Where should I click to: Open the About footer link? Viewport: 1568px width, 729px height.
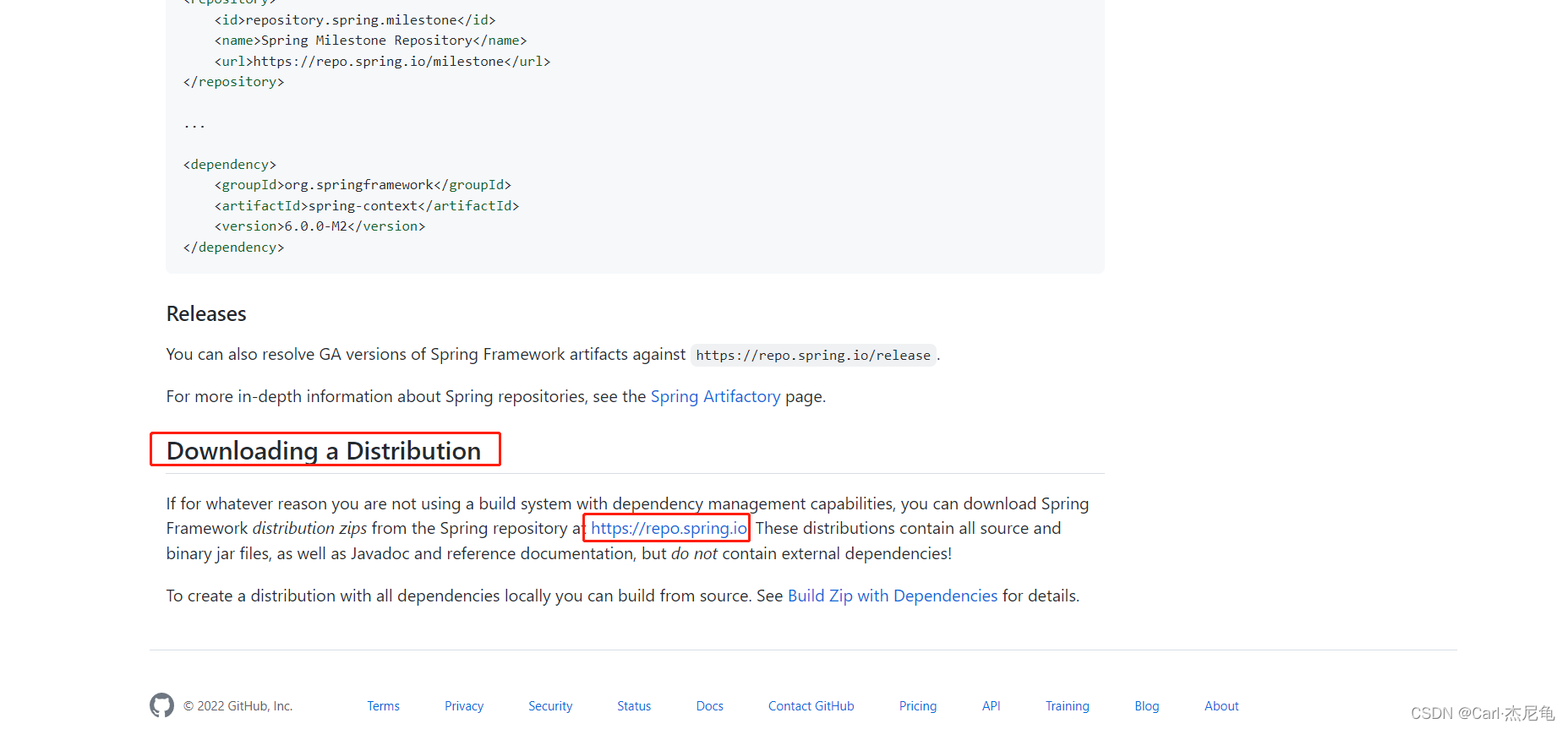[x=1221, y=706]
